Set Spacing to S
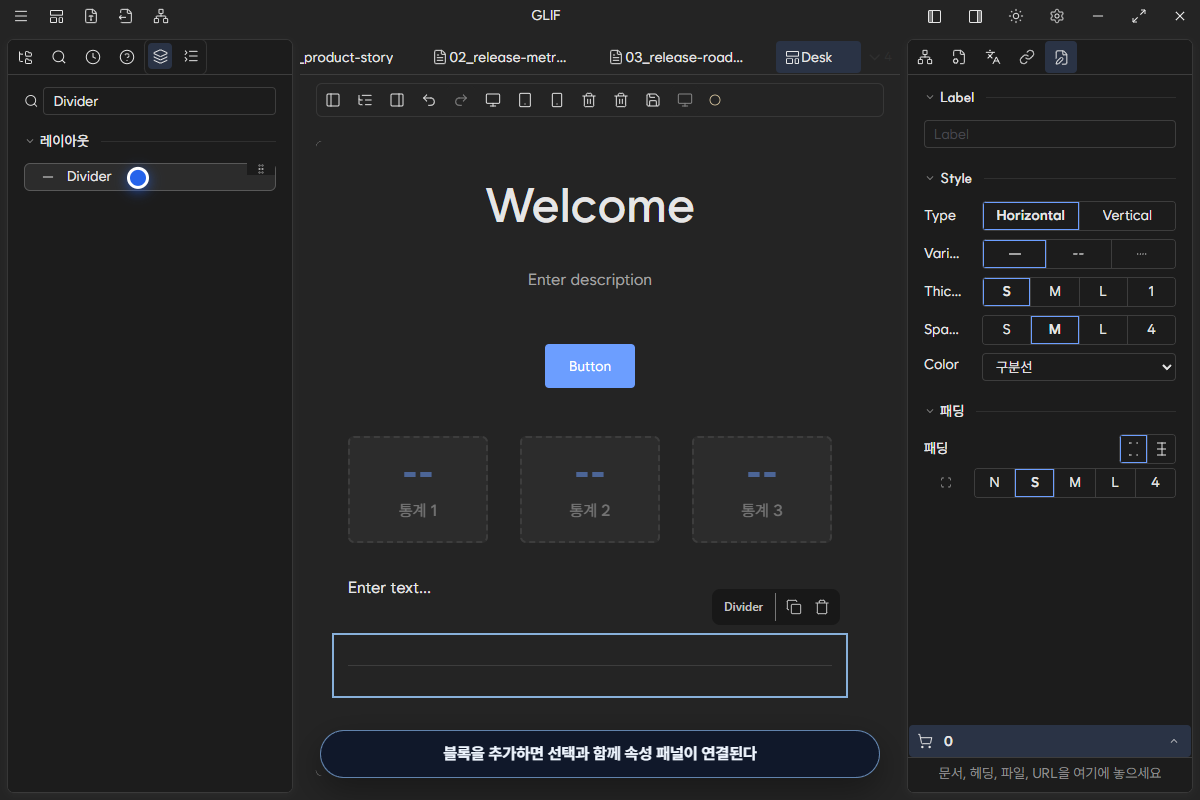This screenshot has height=800, width=1200. 1006,330
